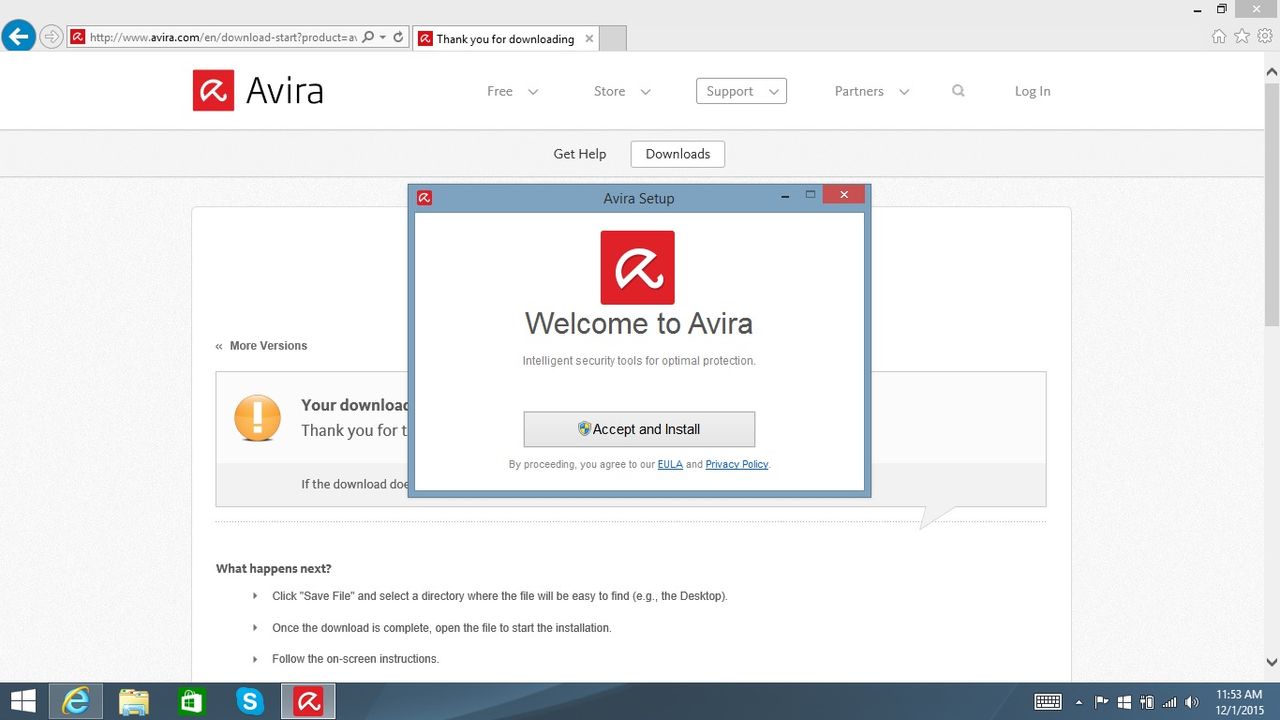
Task: Open Internet Explorer from the taskbar
Action: click(x=75, y=701)
